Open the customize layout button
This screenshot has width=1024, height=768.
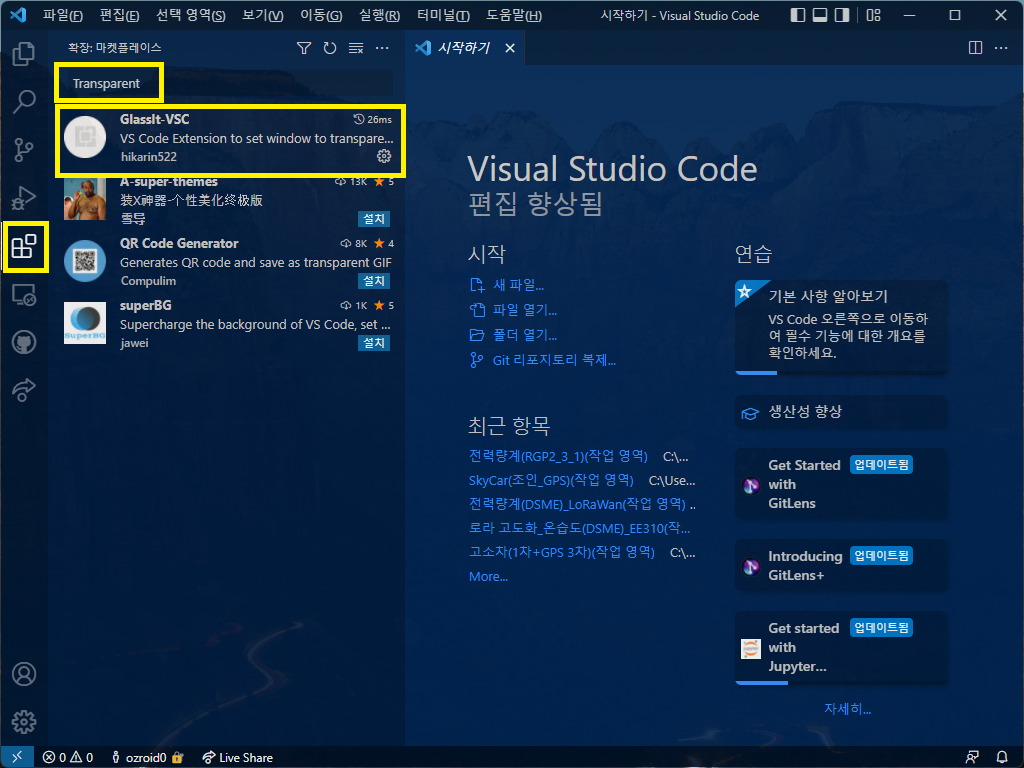[873, 15]
